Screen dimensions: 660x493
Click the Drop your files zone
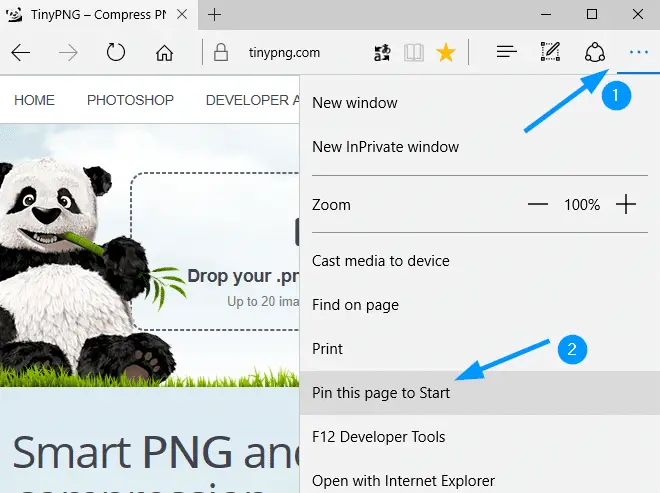point(216,251)
